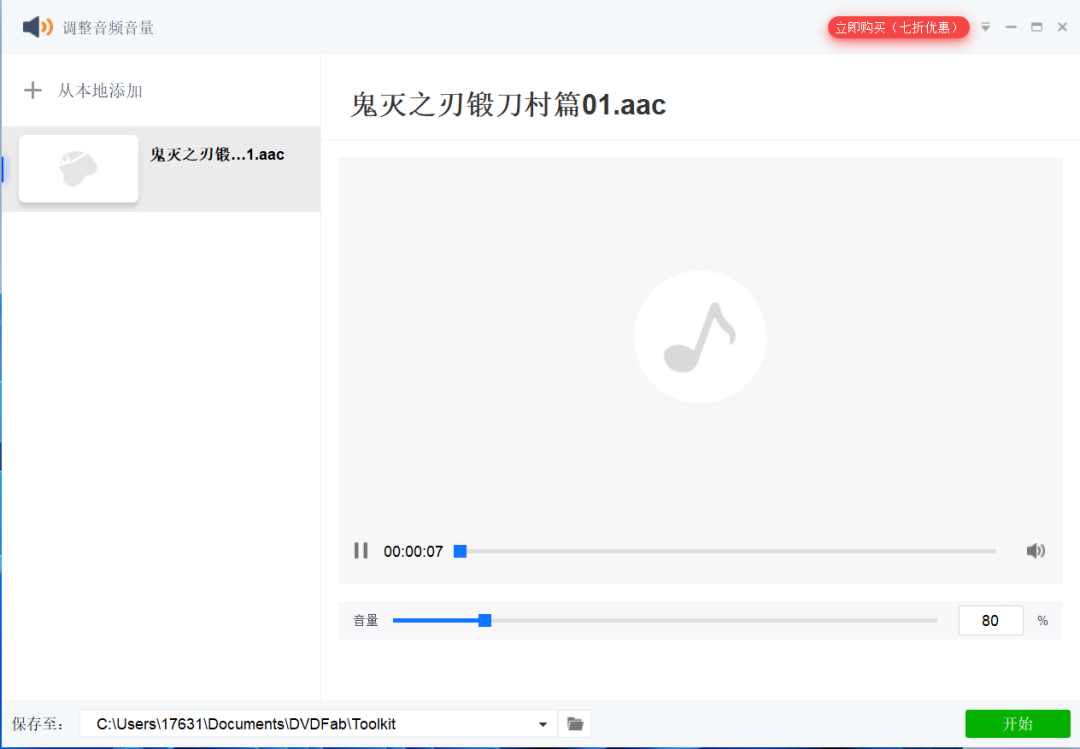Click the speaker logo in the title bar
Viewport: 1080px width, 749px height.
tap(38, 26)
